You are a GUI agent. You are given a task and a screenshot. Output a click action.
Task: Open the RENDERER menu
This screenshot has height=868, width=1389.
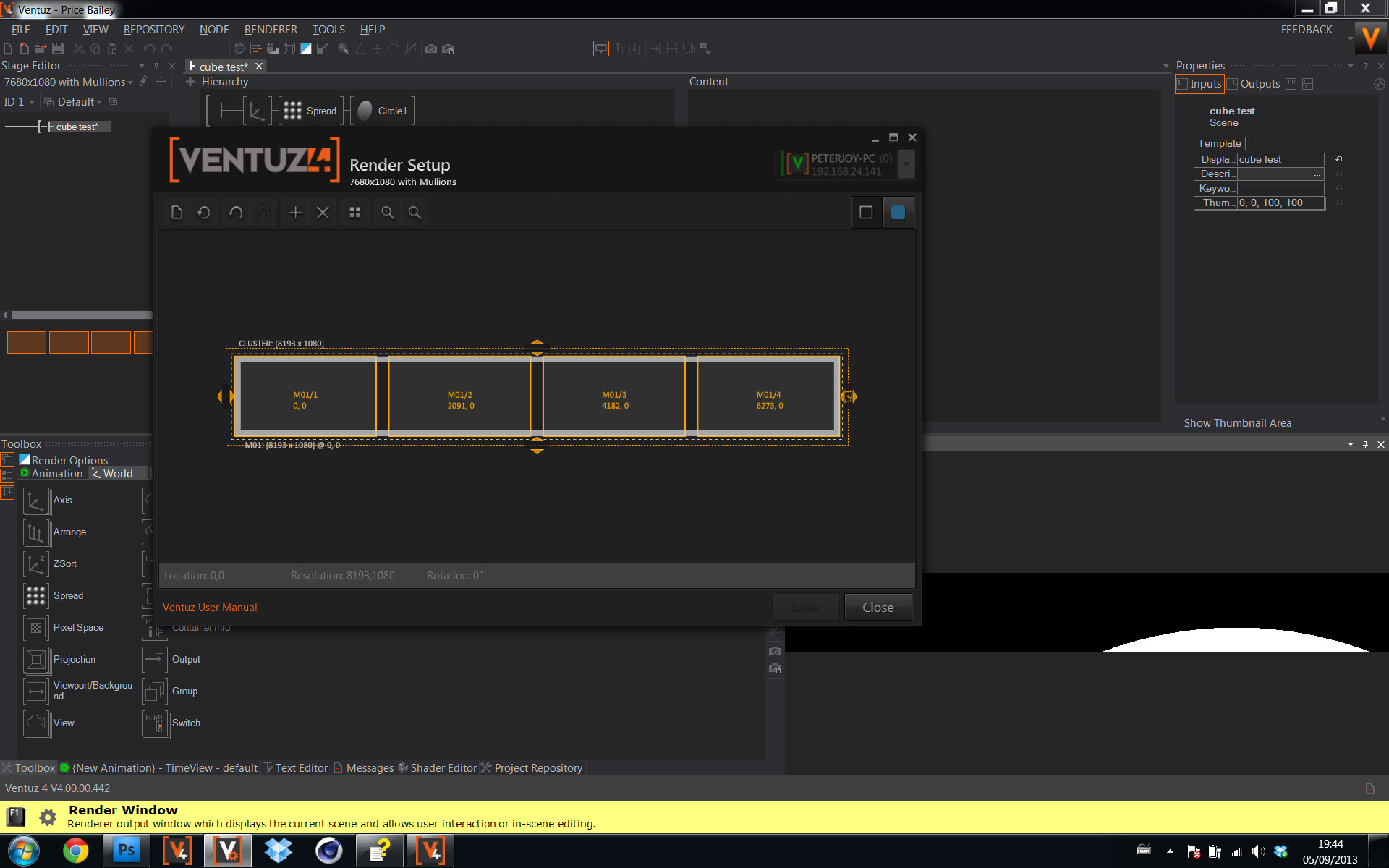(271, 30)
